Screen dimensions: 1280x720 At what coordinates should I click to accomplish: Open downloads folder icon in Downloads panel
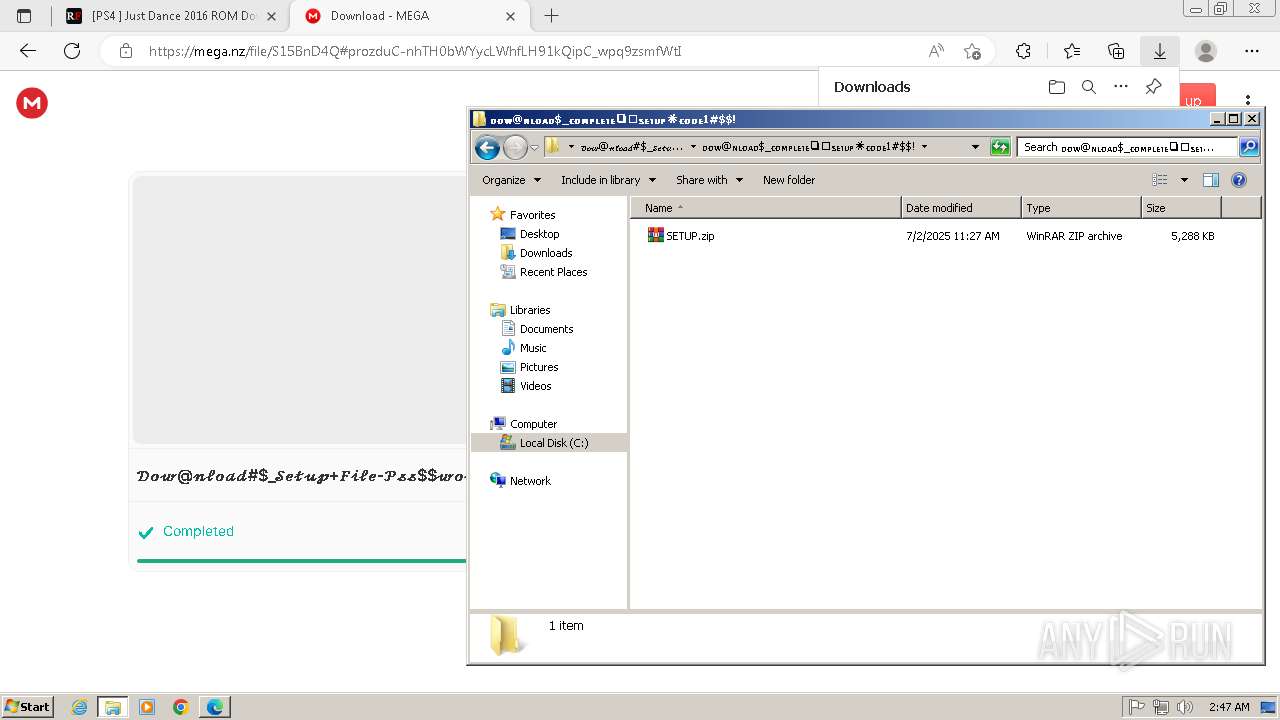(x=1057, y=87)
